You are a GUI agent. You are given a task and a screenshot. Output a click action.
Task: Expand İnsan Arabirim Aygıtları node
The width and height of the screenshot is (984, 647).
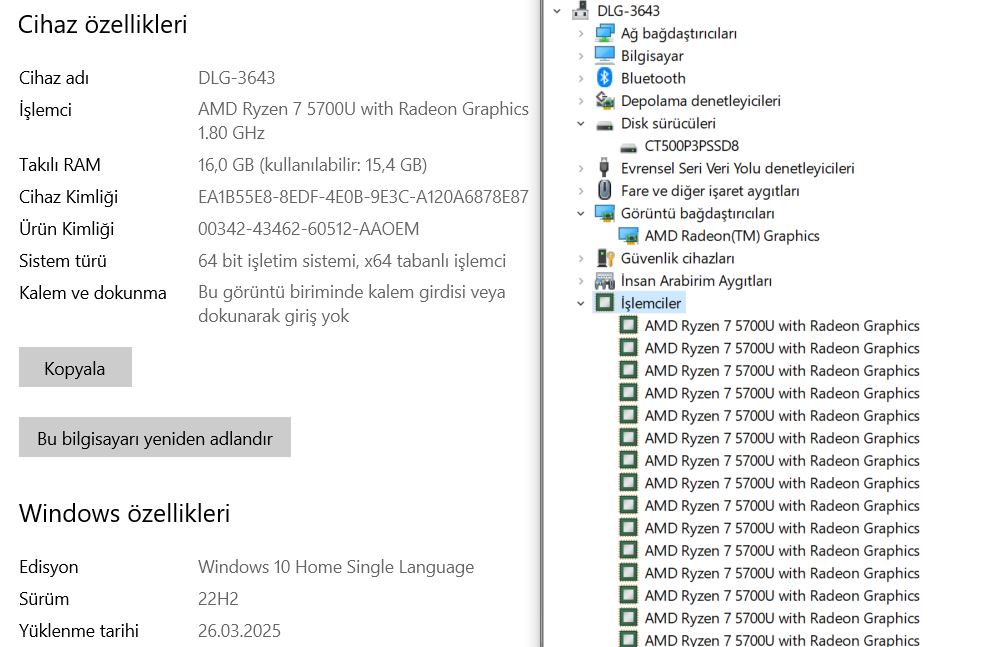coord(580,281)
